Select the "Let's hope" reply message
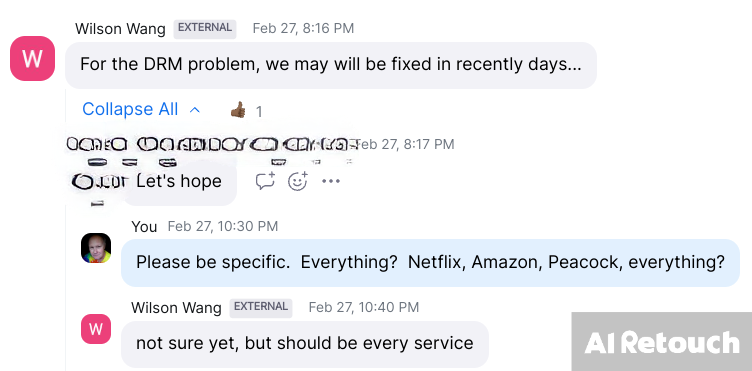The width and height of the screenshot is (752, 371). point(180,181)
